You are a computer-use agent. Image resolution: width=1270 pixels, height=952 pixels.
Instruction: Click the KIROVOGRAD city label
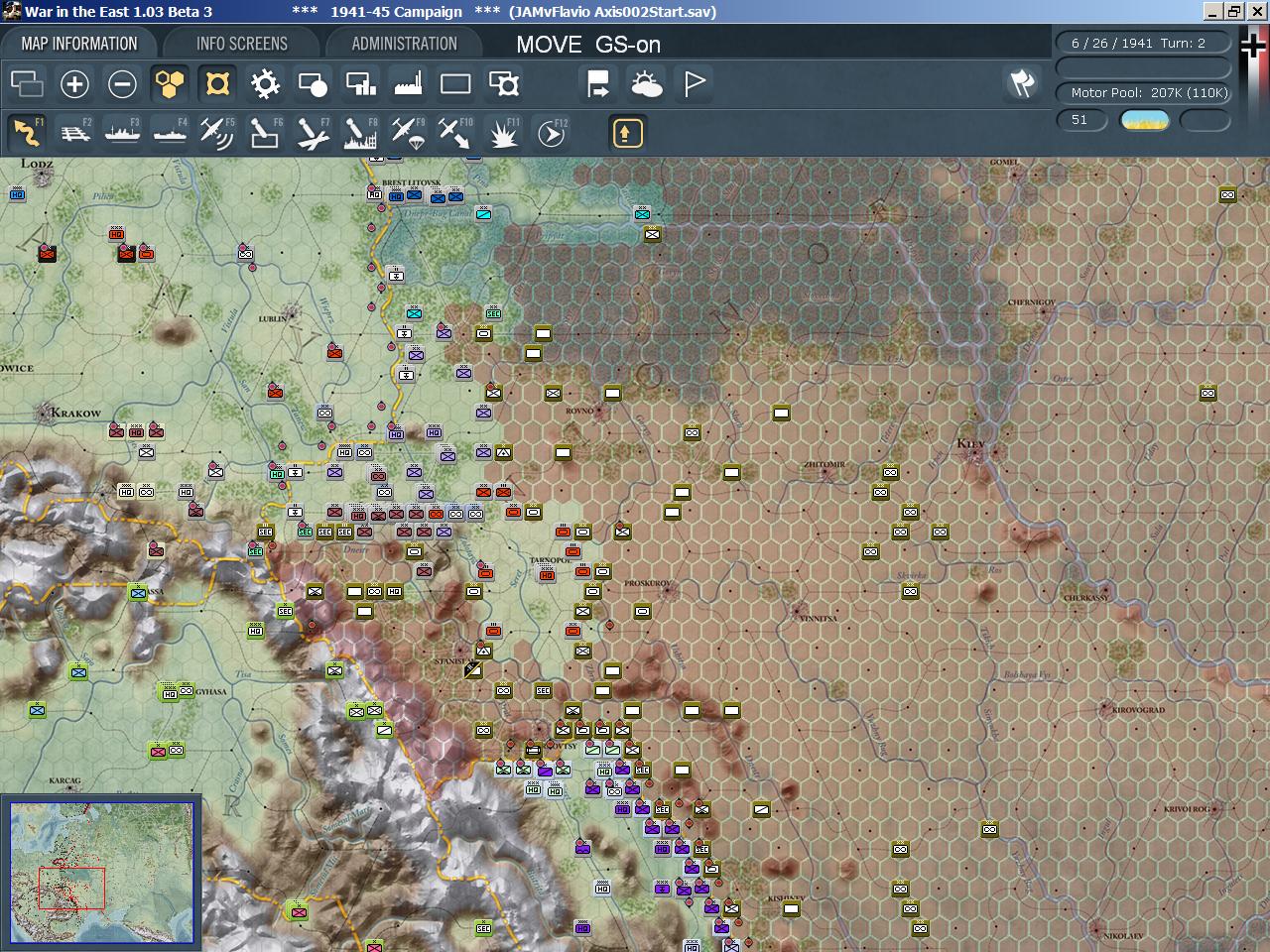1137,710
